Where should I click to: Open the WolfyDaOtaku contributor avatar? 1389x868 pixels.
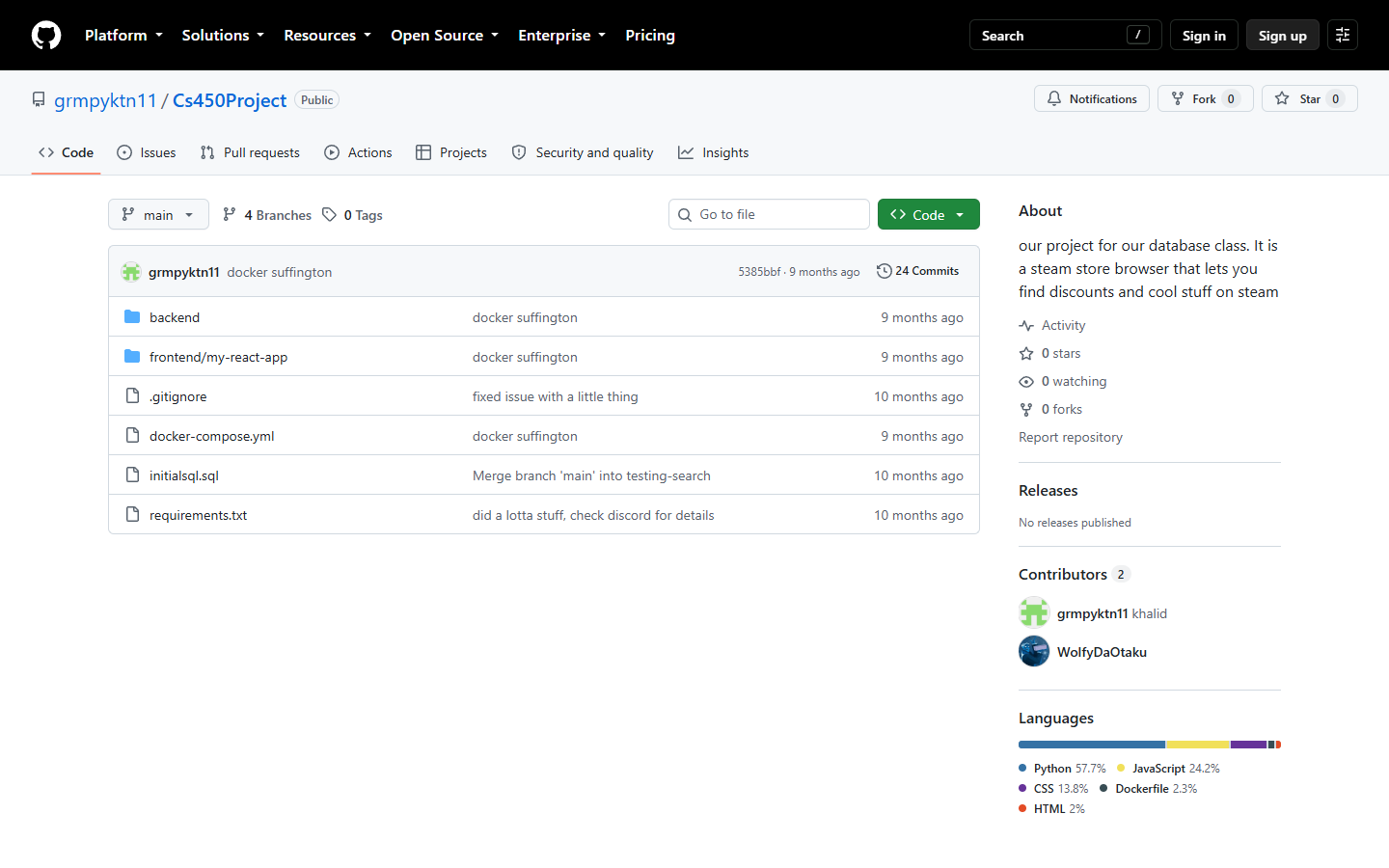(1034, 652)
